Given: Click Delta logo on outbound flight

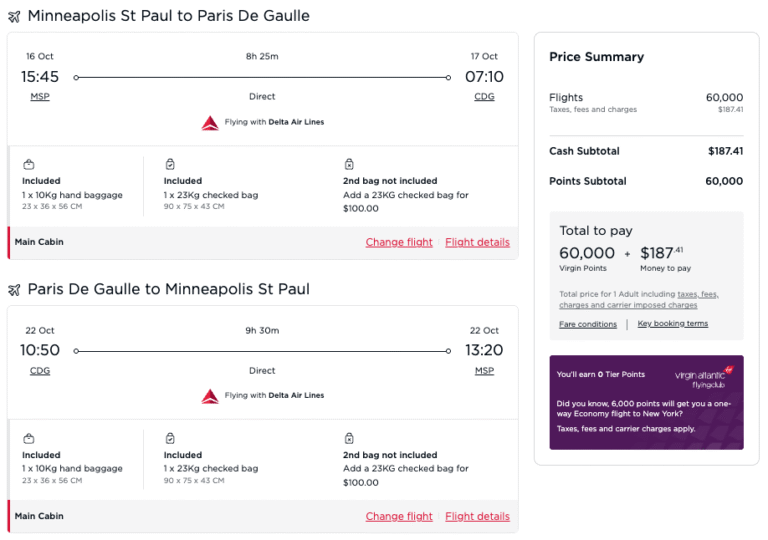Looking at the screenshot, I should pyautogui.click(x=210, y=123).
